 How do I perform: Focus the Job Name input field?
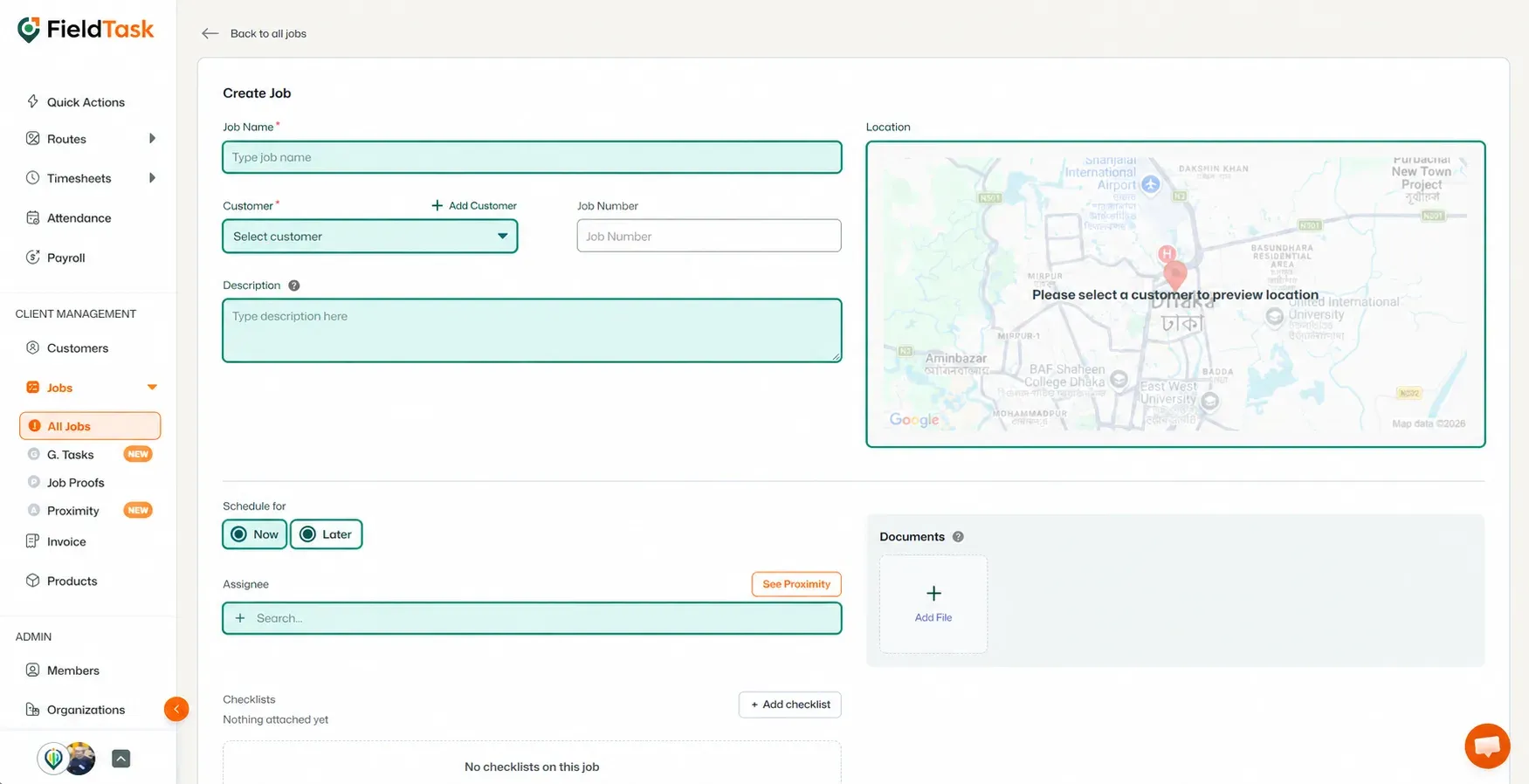532,157
